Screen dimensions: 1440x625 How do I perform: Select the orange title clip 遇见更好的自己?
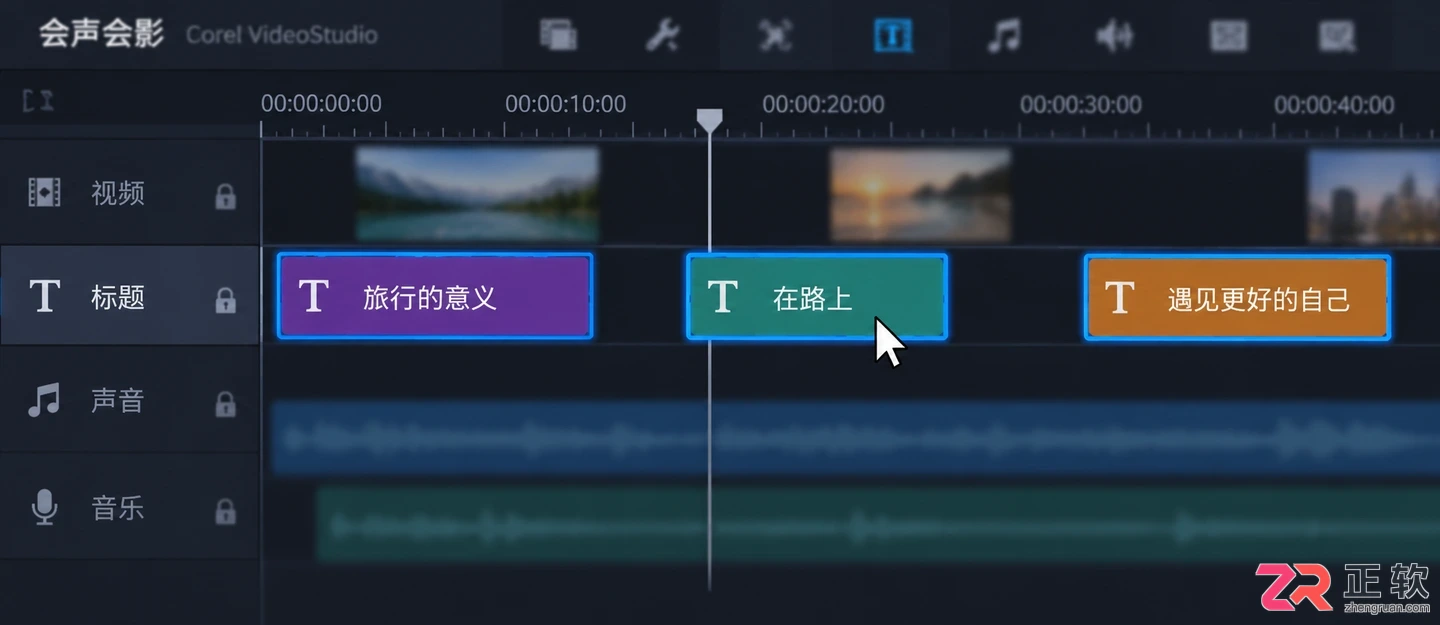[x=1237, y=298]
